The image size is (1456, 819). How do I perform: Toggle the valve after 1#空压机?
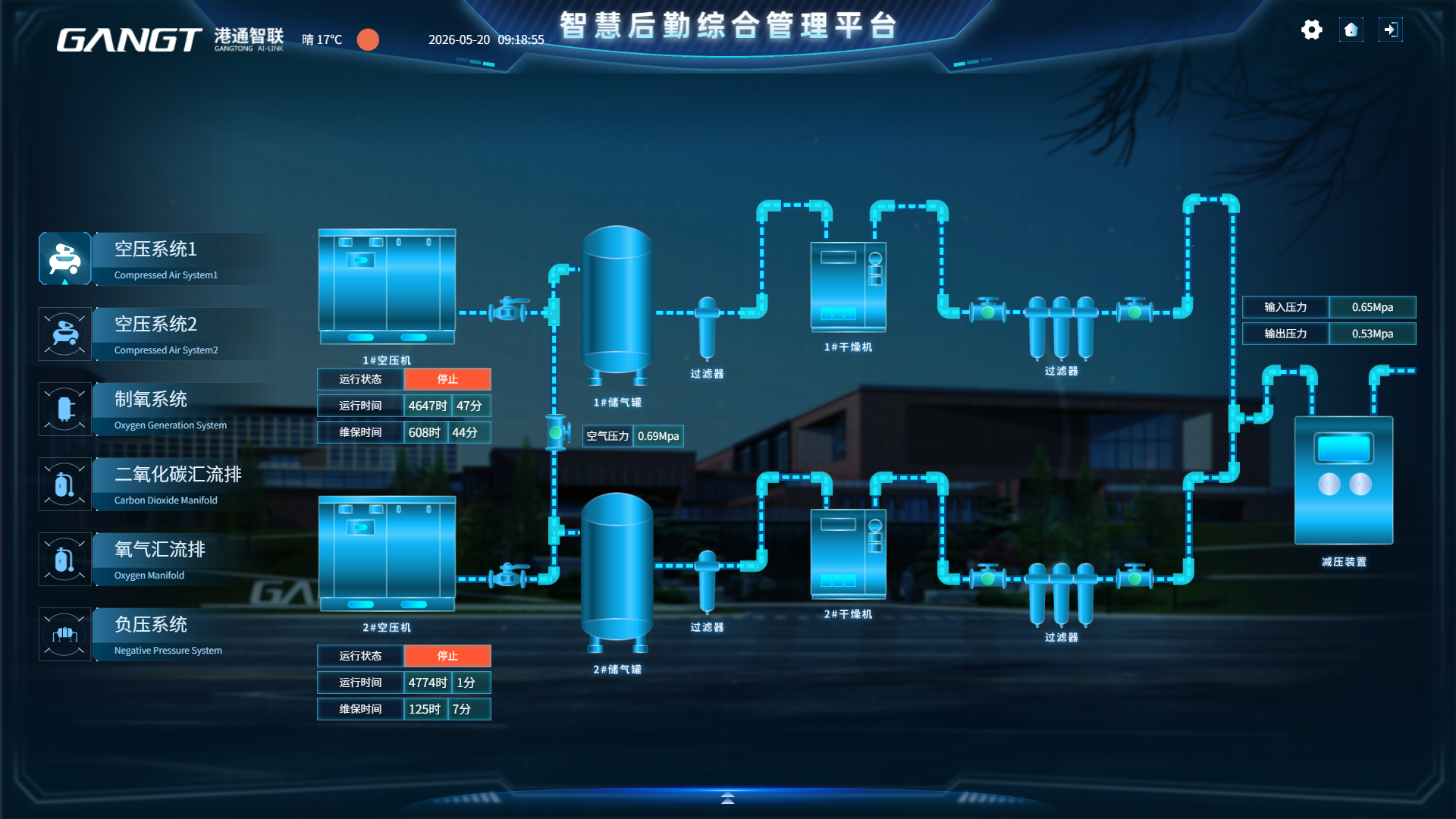[x=509, y=309]
